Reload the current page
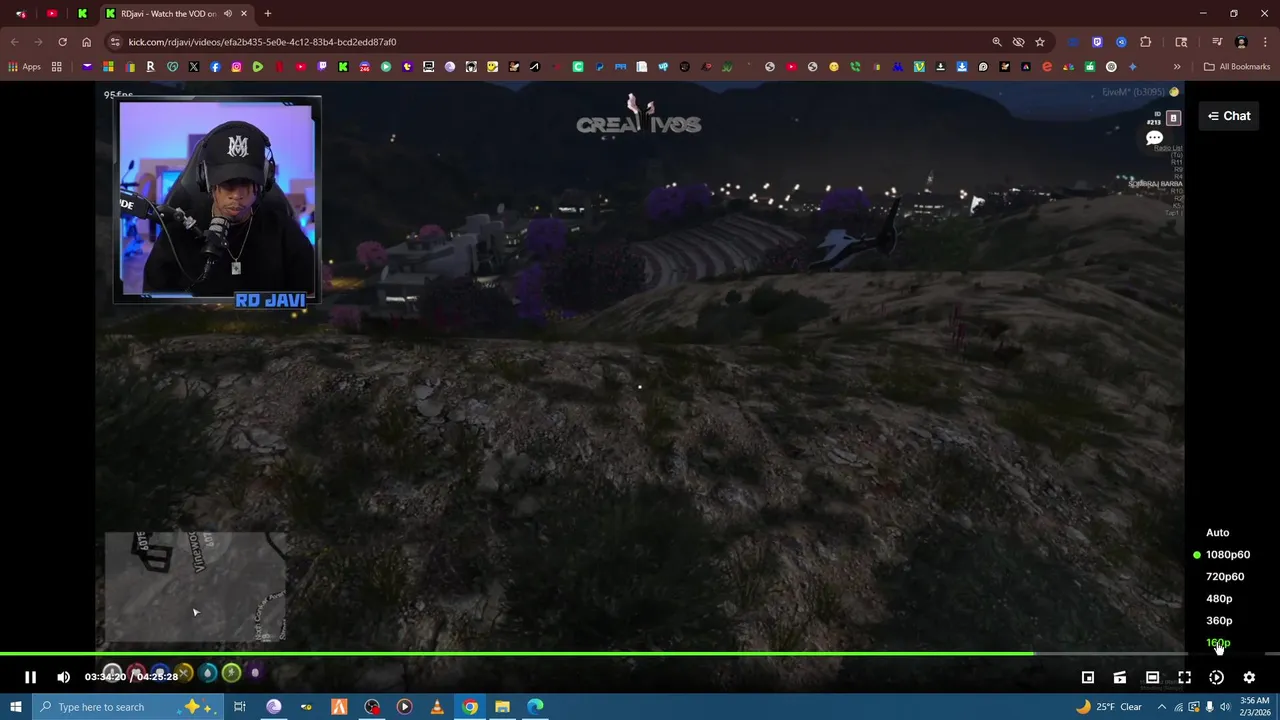This screenshot has width=1280, height=720. pyautogui.click(x=62, y=42)
